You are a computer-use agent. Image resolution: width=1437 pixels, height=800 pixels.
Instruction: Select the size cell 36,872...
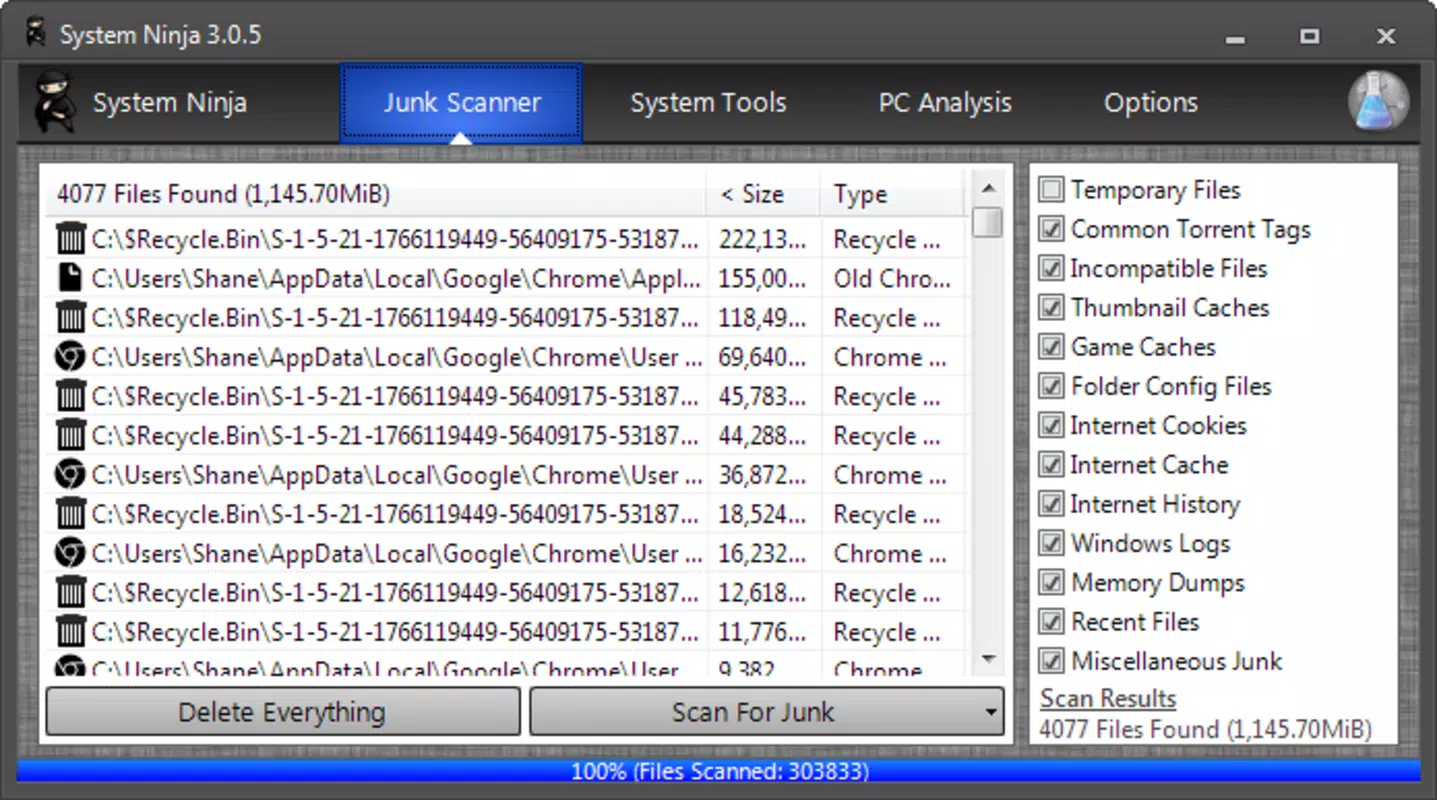pos(763,475)
